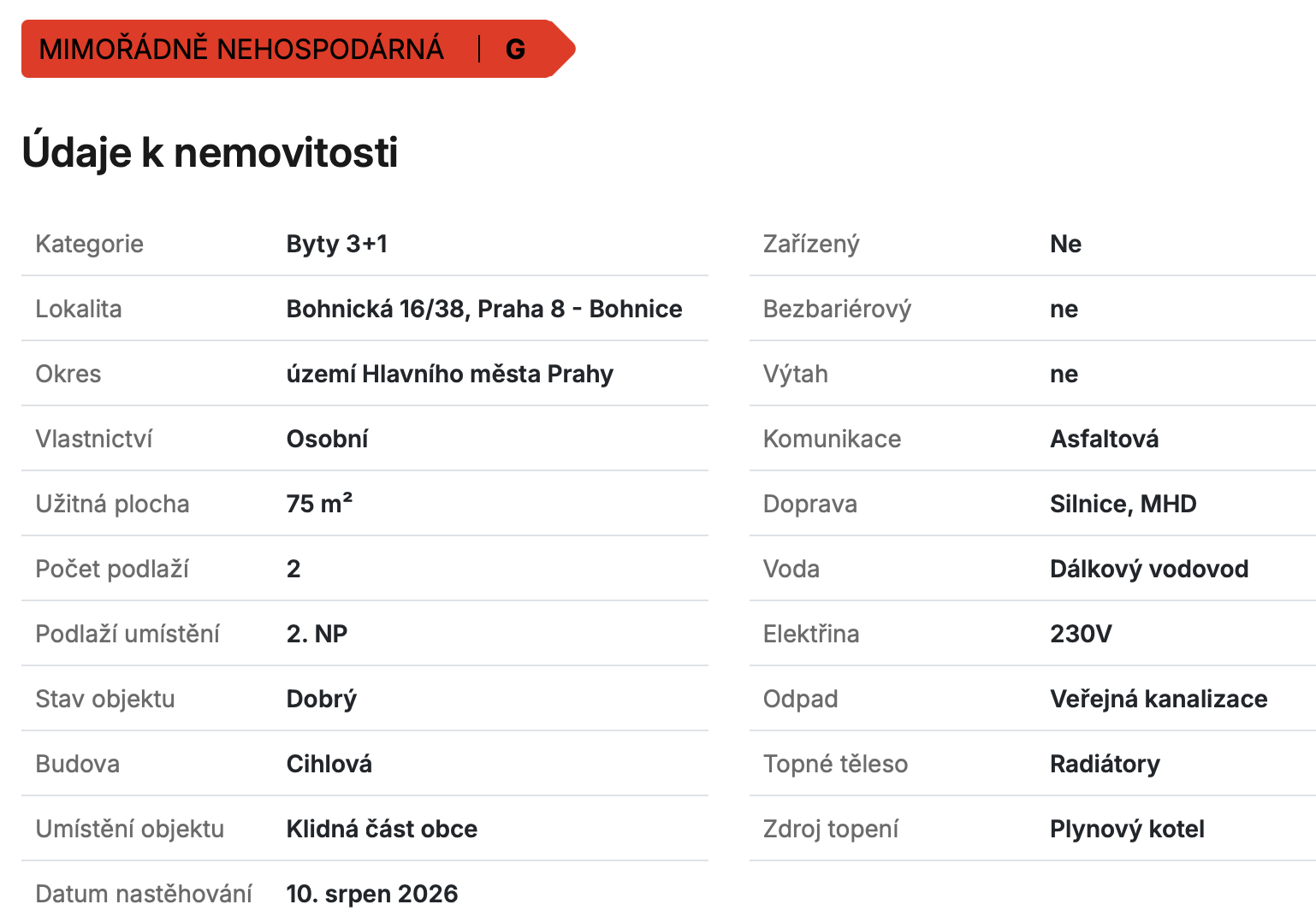The image size is (1316, 922).
Task: Select the území Hlavního města Prahy value
Action: pos(450,374)
